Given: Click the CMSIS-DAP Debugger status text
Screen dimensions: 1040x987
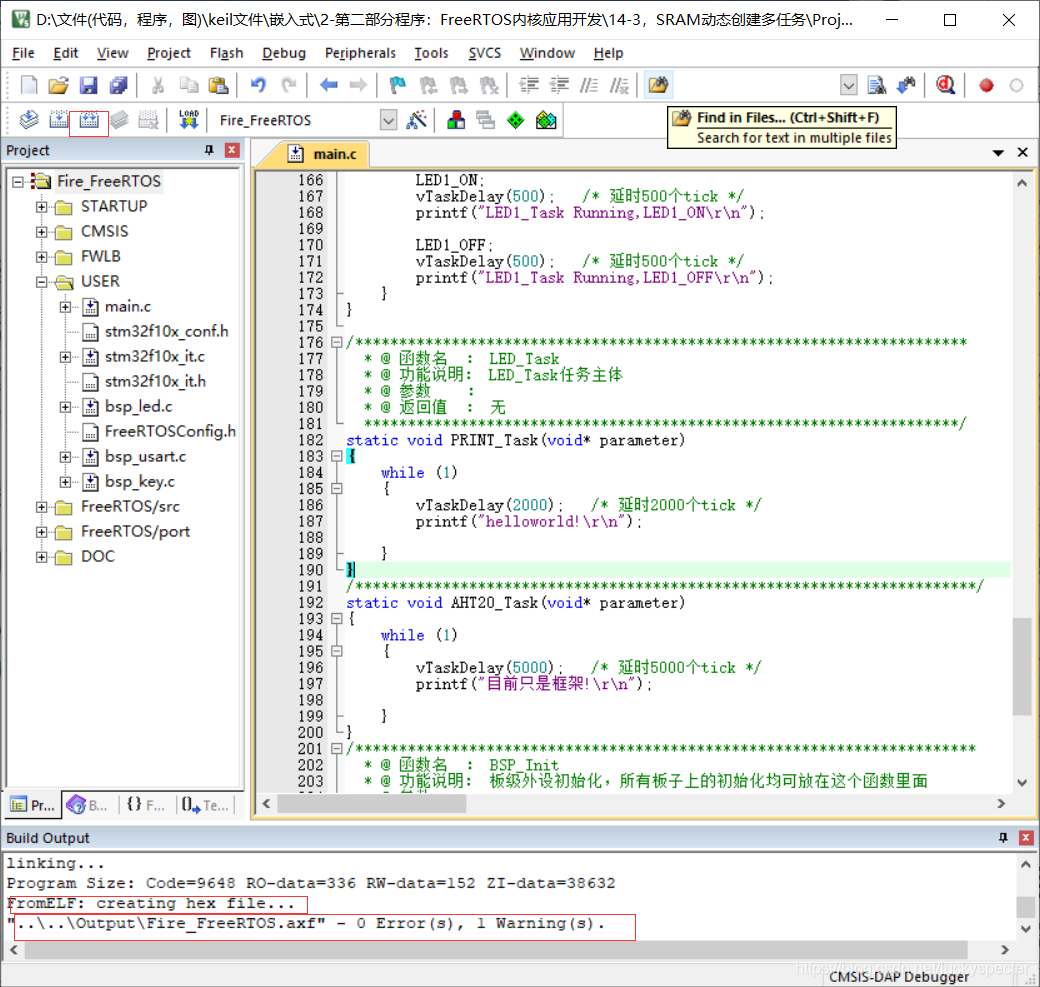Looking at the screenshot, I should pos(899,976).
